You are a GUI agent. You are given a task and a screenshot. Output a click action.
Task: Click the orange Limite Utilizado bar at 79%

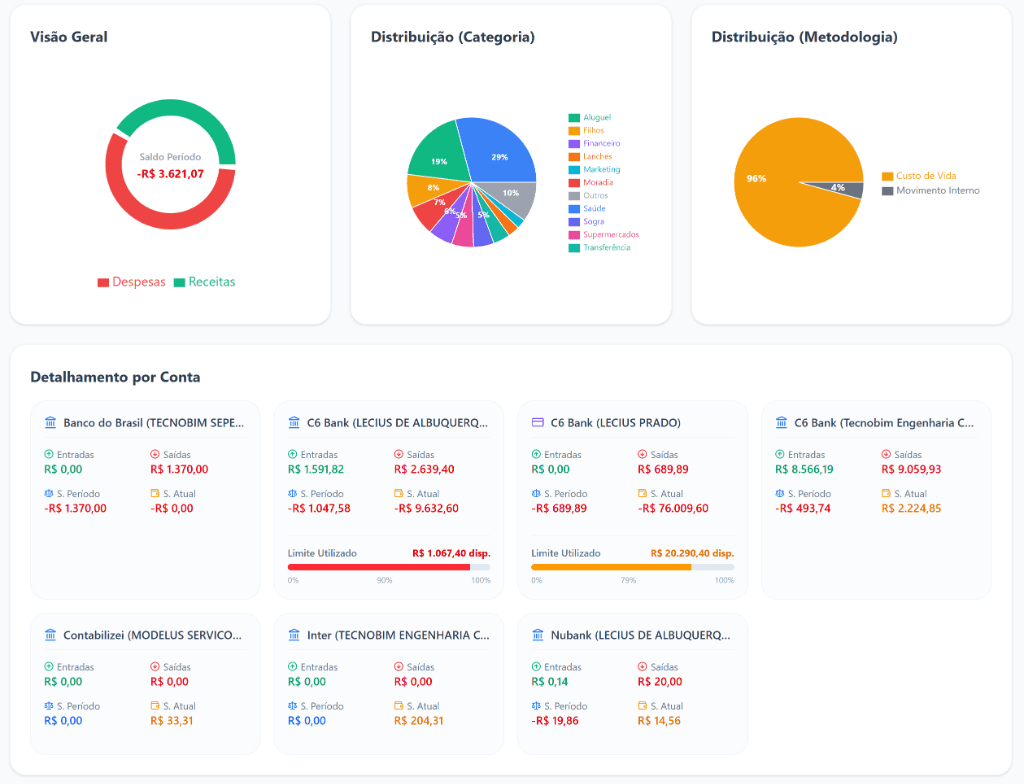[611, 567]
